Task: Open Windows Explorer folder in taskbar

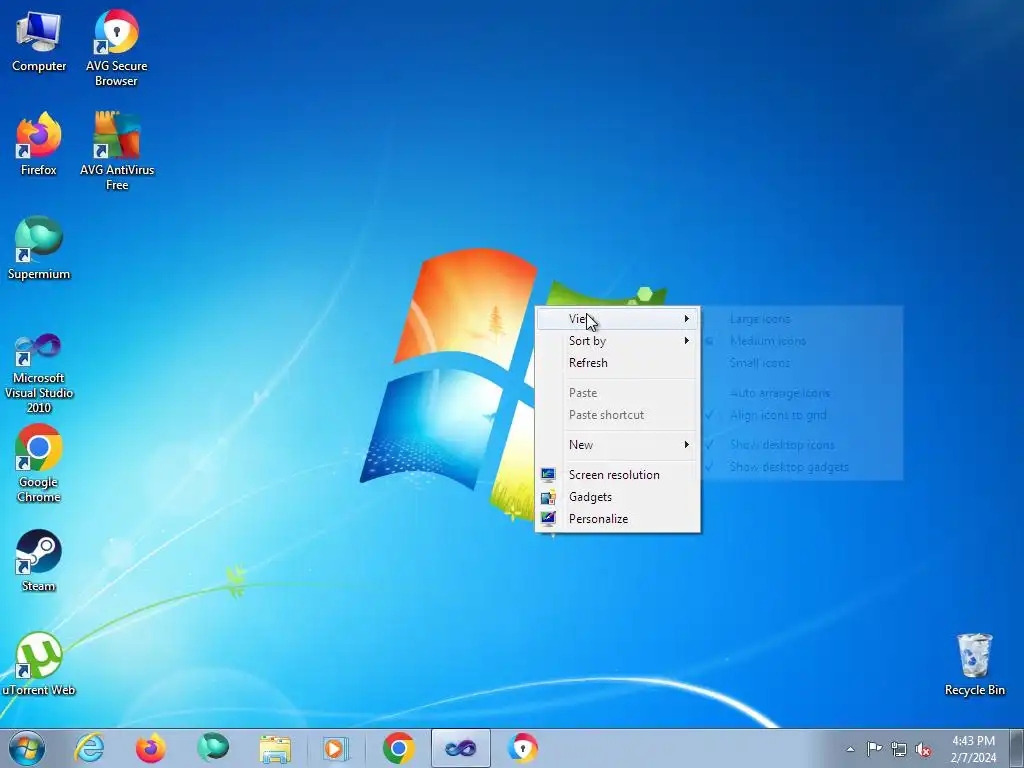Action: pos(275,748)
